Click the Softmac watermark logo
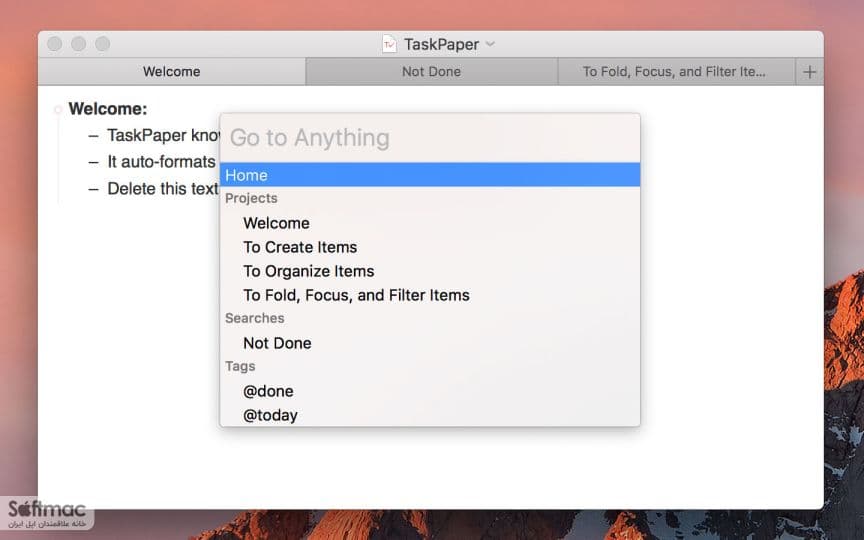Screen dimensions: 864x540 (47, 514)
